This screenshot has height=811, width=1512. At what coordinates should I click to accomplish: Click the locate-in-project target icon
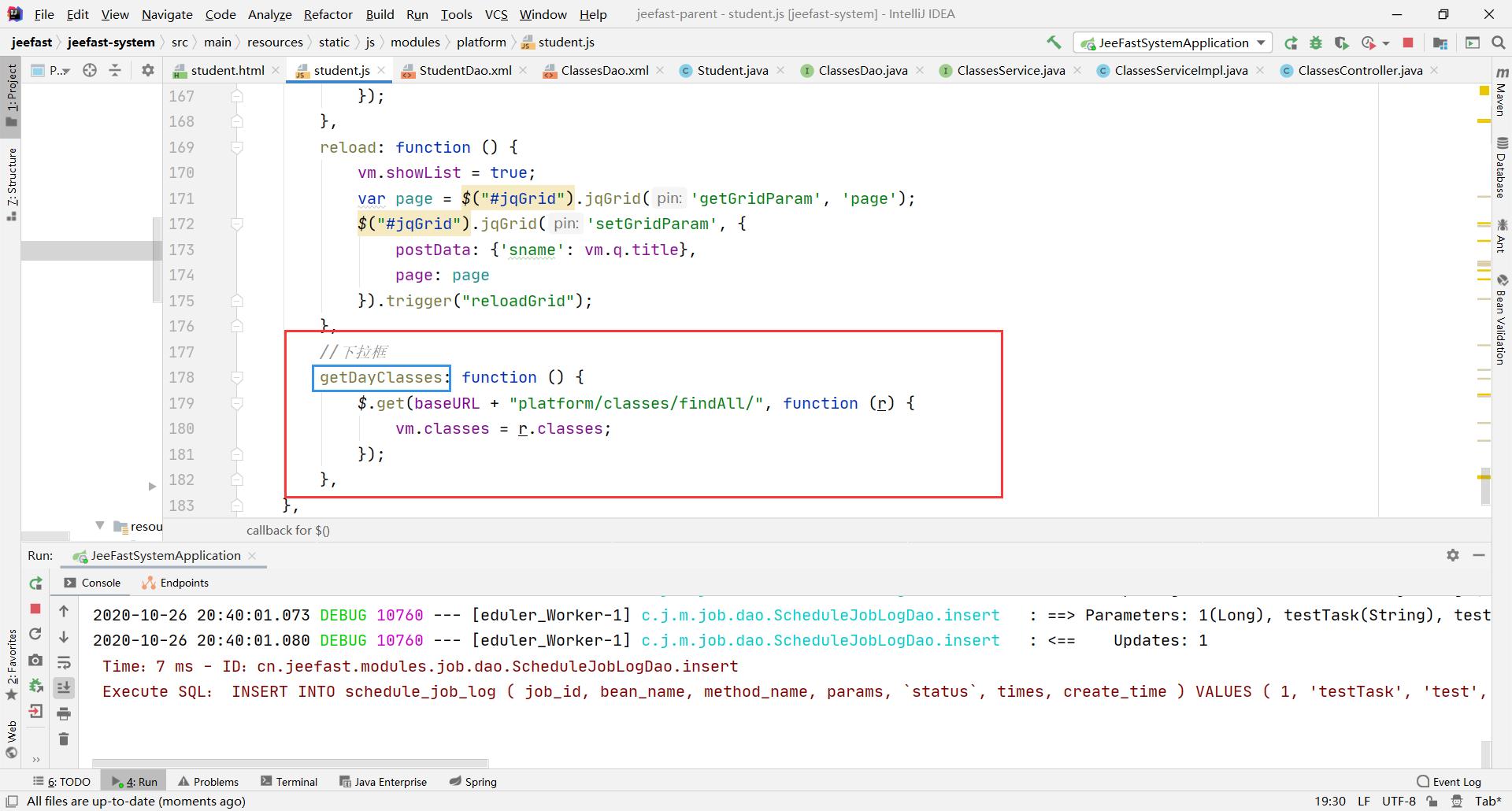[x=90, y=70]
